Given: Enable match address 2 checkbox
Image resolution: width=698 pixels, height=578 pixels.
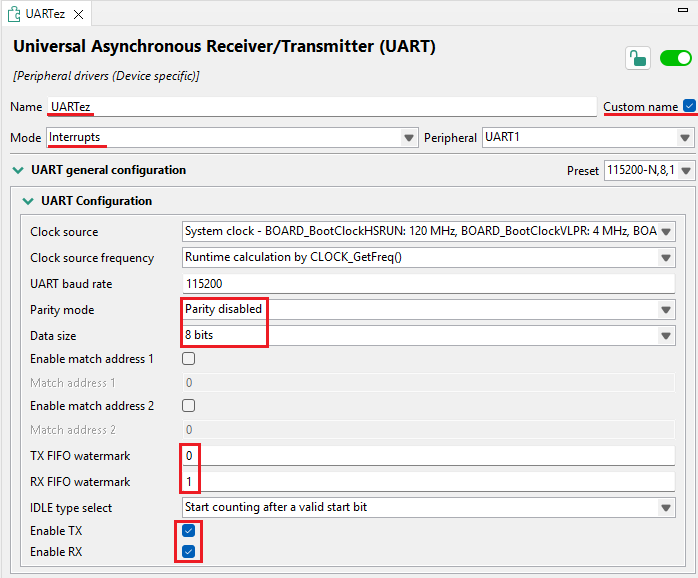Looking at the screenshot, I should (188, 406).
